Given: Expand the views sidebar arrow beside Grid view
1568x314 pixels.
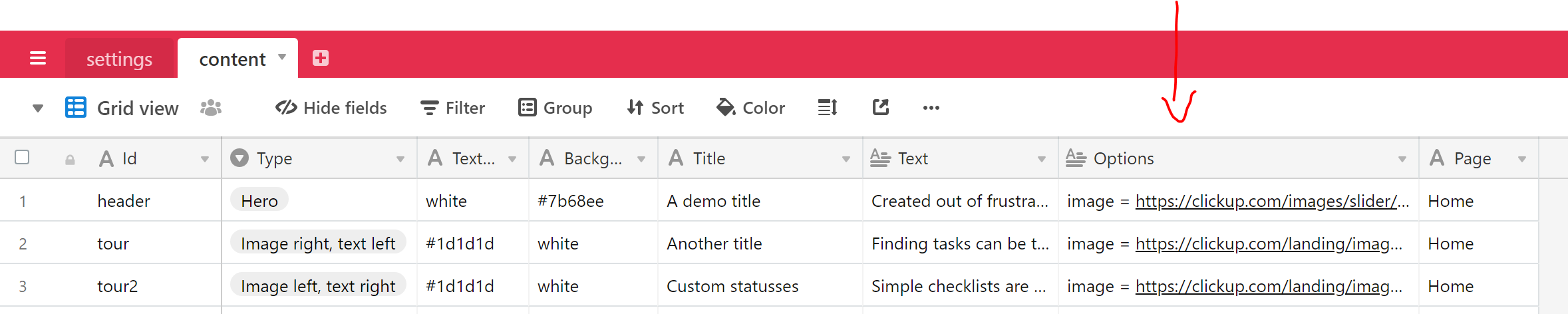Looking at the screenshot, I should 38,108.
